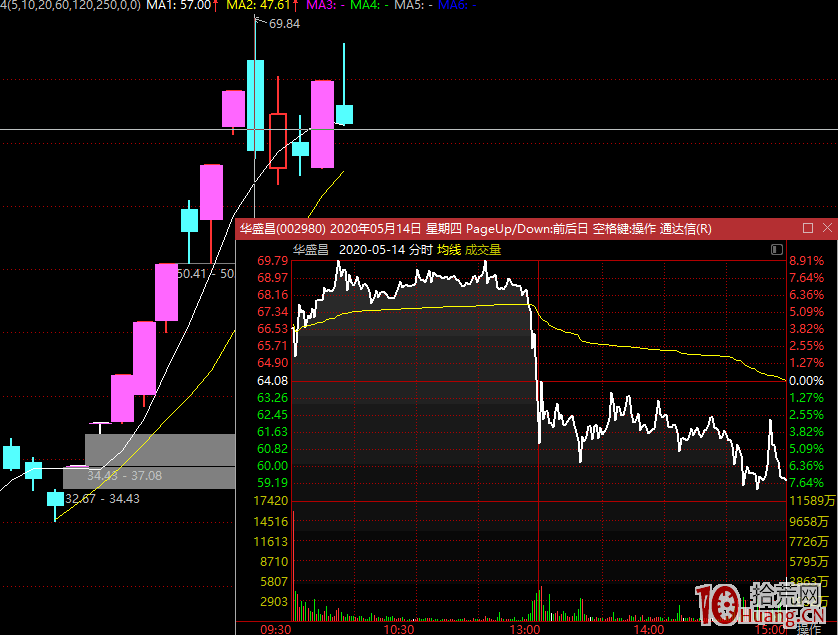Click the 68.16 price axis label
This screenshot has height=635, width=838.
tap(273, 295)
